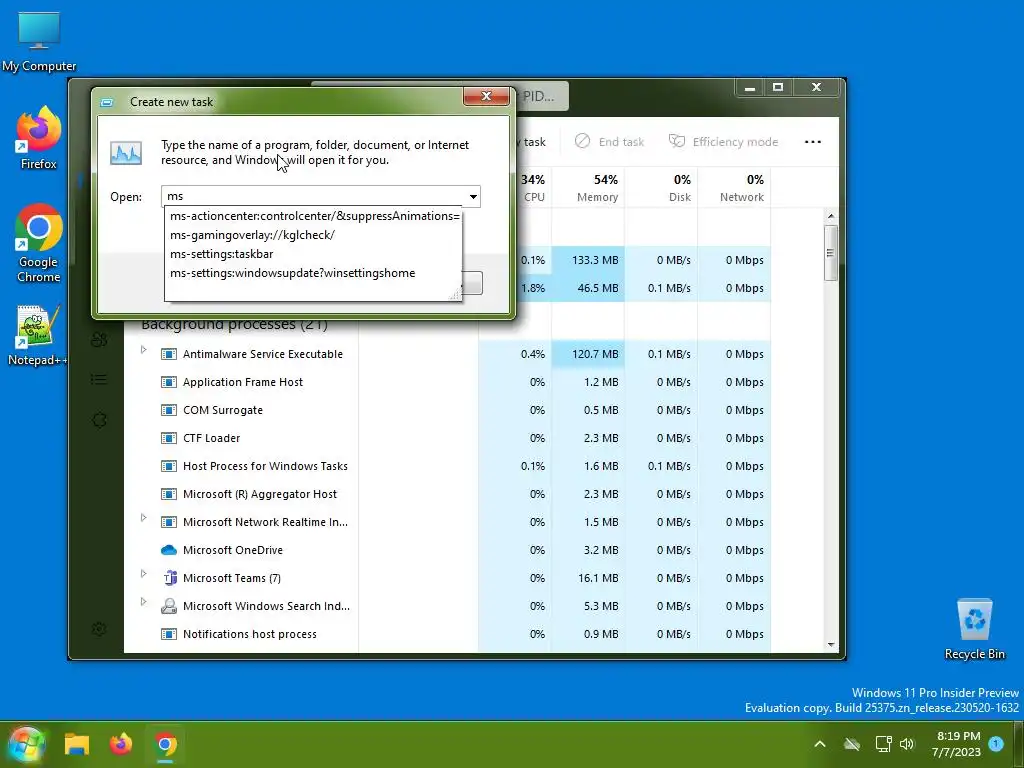The height and width of the screenshot is (768, 1024).
Task: Click the Microsoft OneDrive cloud icon in list
Action: (x=168, y=550)
